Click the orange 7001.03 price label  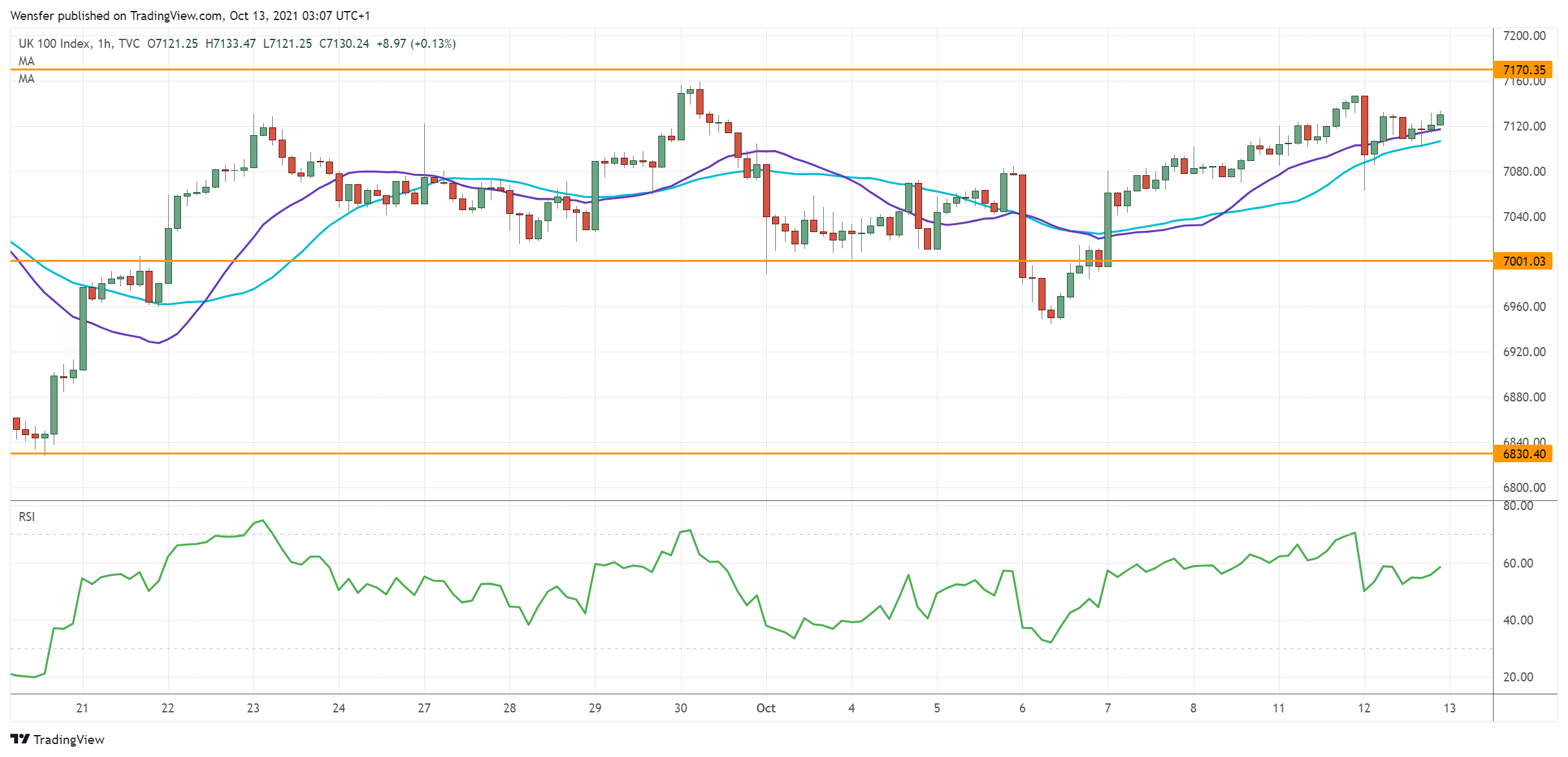pos(1523,261)
